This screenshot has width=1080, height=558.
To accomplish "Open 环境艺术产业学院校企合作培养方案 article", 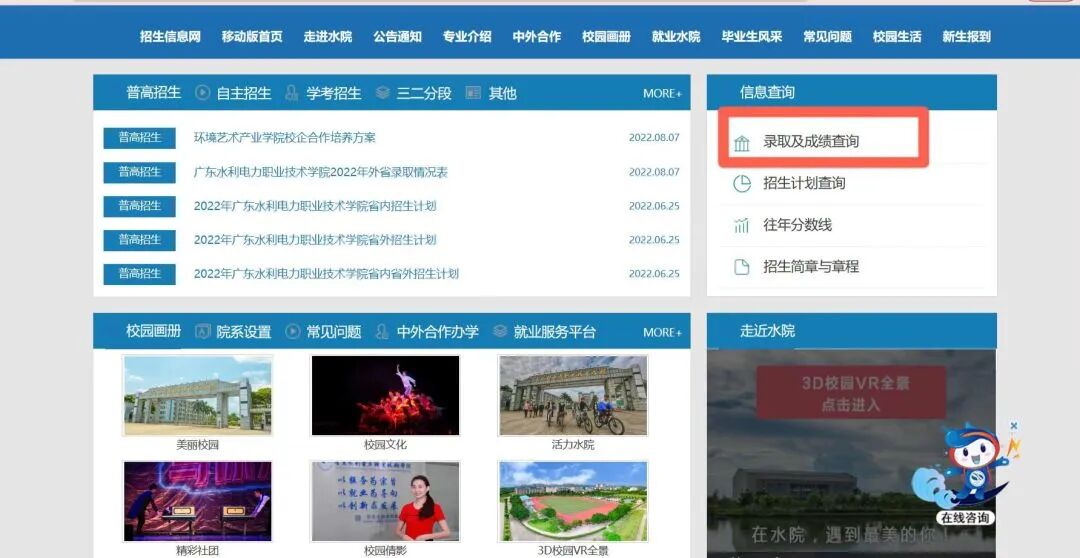I will pyautogui.click(x=284, y=138).
